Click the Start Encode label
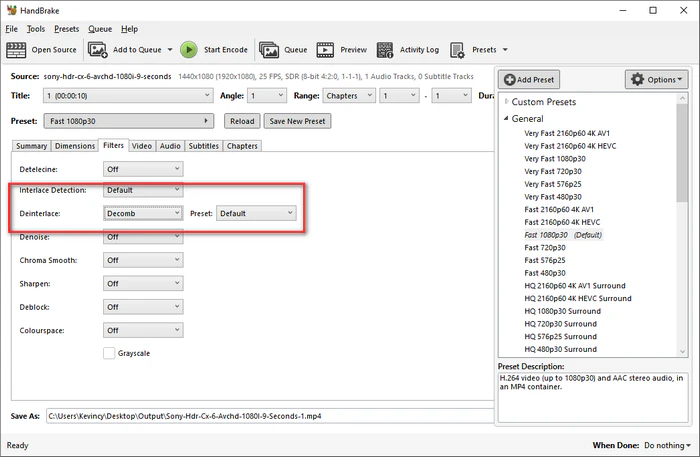 [x=225, y=50]
